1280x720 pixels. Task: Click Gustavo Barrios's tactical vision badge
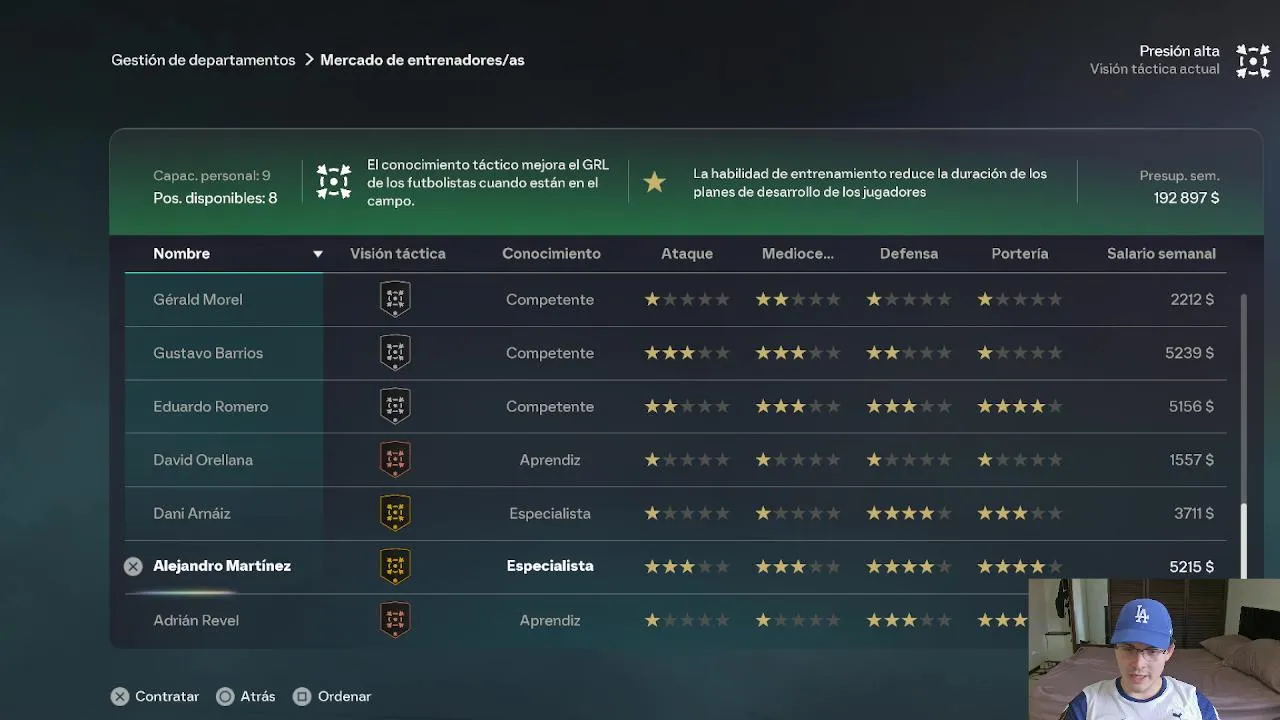tap(395, 353)
